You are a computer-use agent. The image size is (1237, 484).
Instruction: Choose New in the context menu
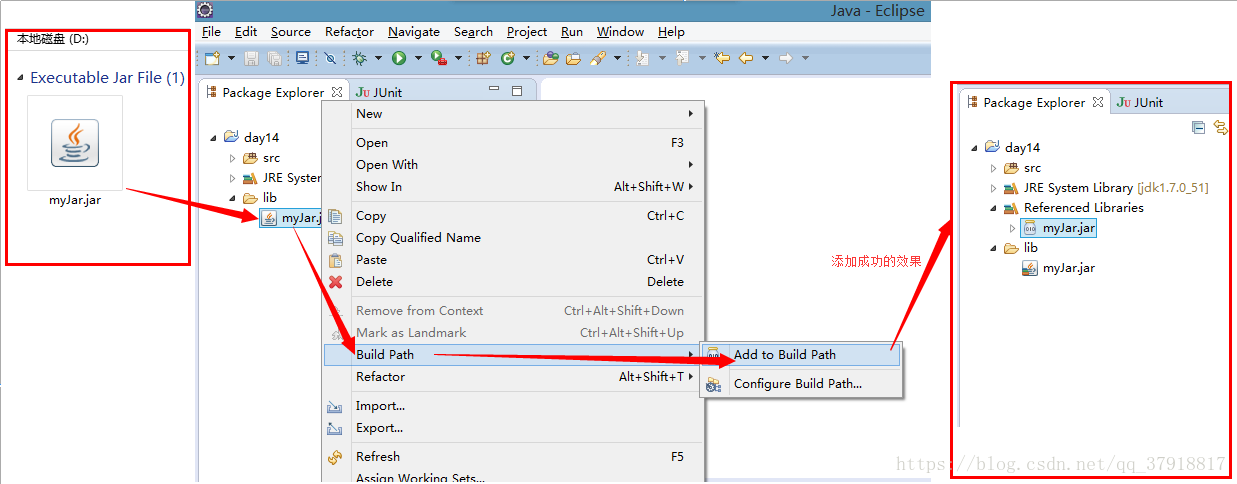tap(513, 114)
